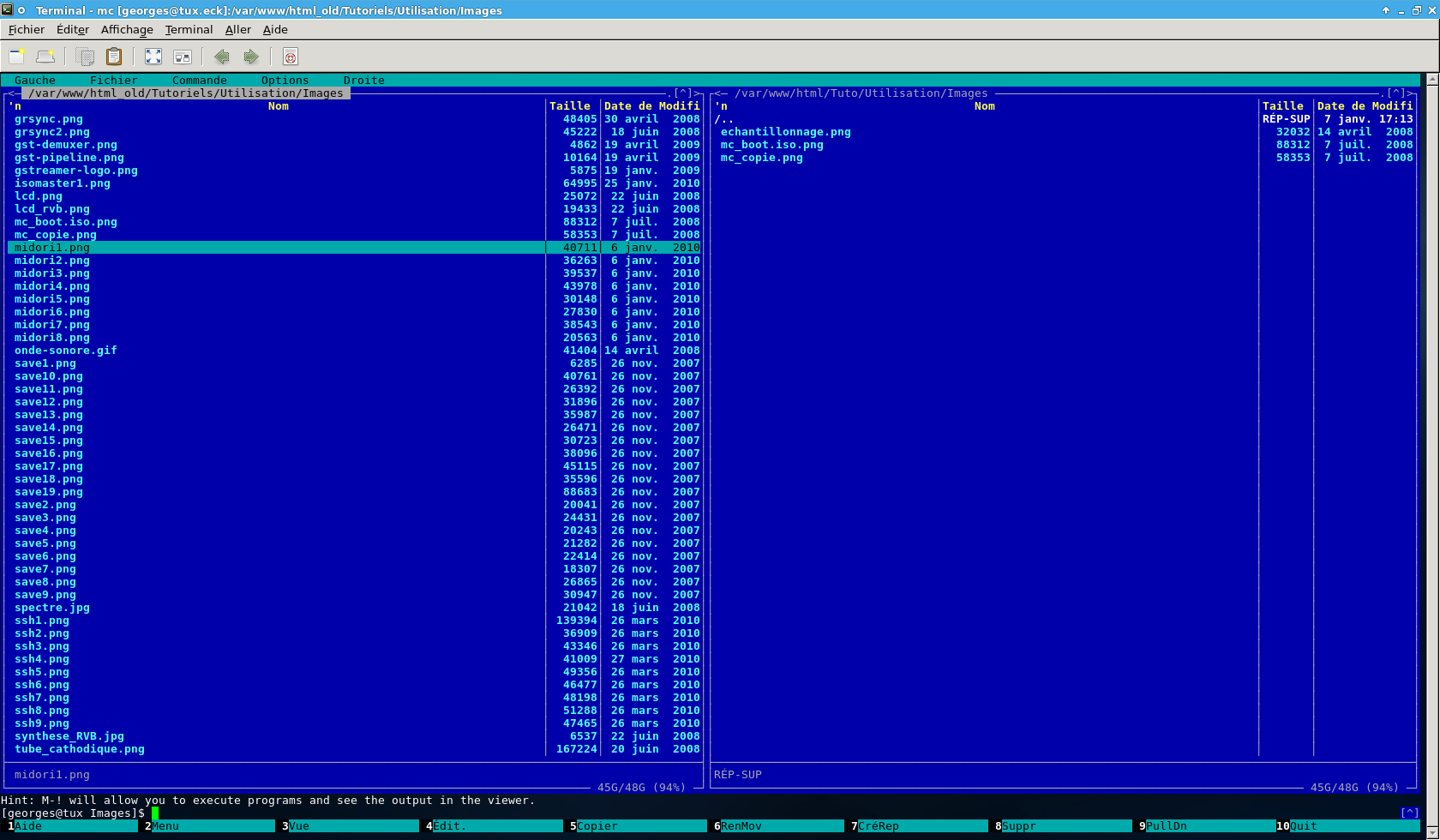Select spectre.jpg file
Screen dimensions: 1440x840
pos(52,608)
